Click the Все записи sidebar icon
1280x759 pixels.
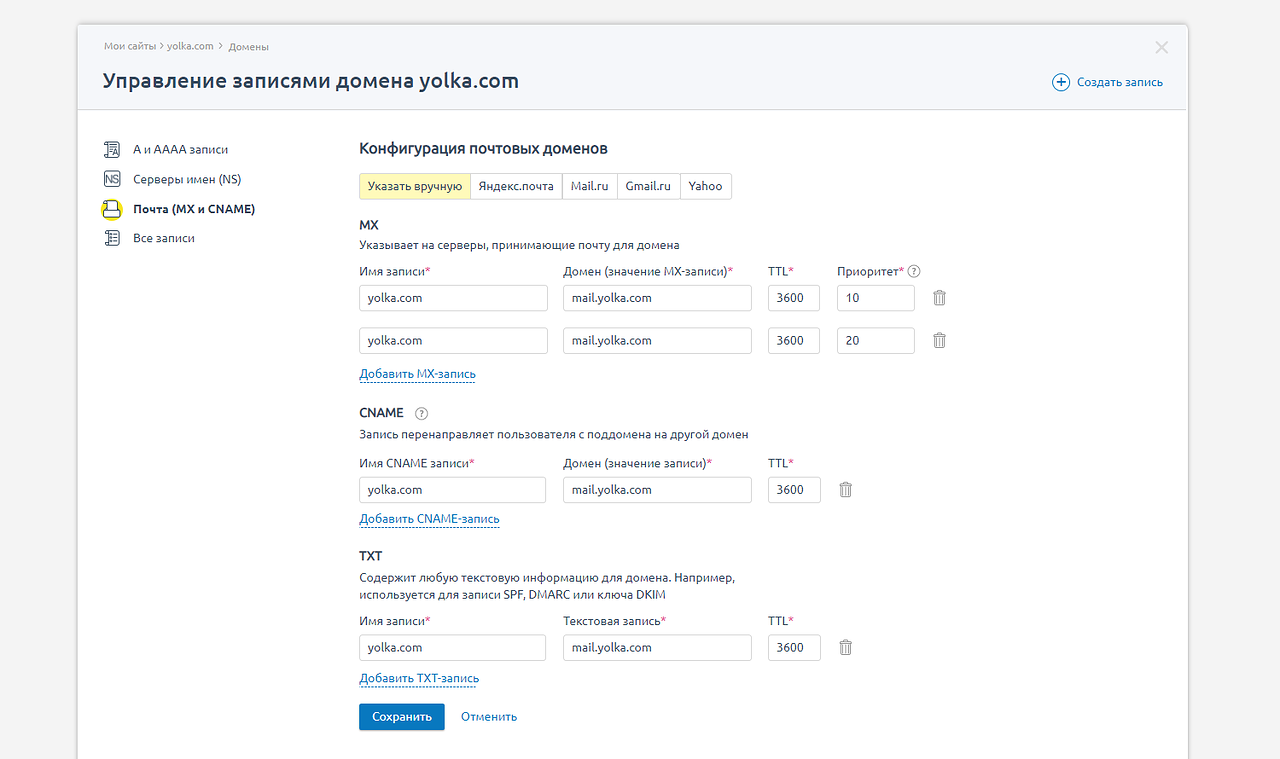pyautogui.click(x=112, y=239)
